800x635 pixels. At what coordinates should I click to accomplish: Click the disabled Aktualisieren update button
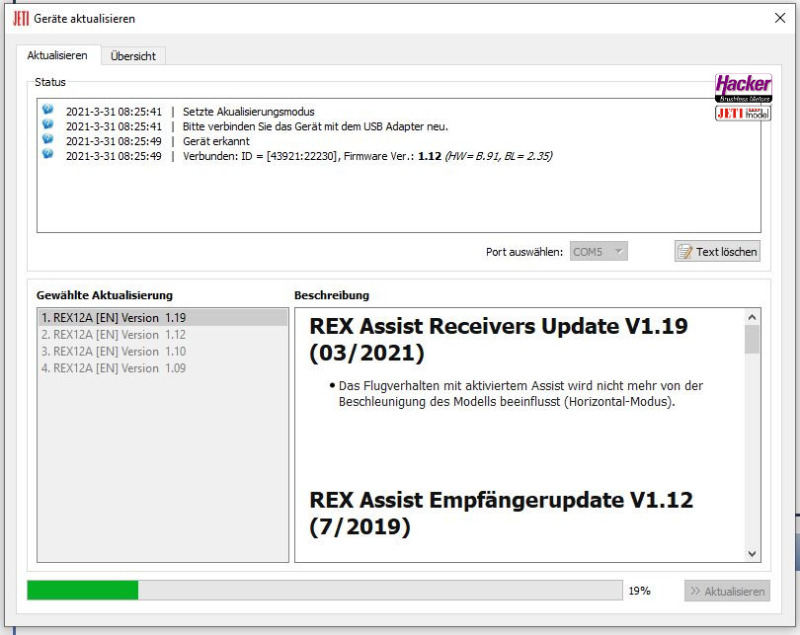point(727,591)
